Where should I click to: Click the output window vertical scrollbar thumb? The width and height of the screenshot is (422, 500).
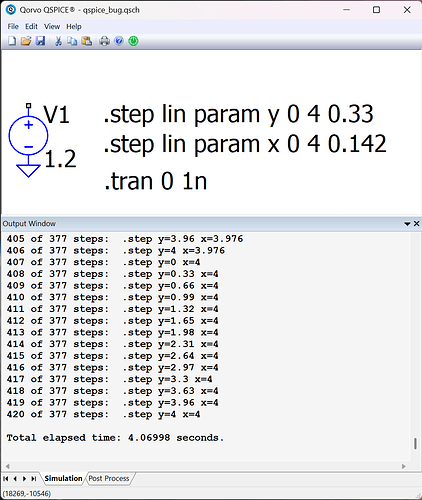click(x=415, y=443)
